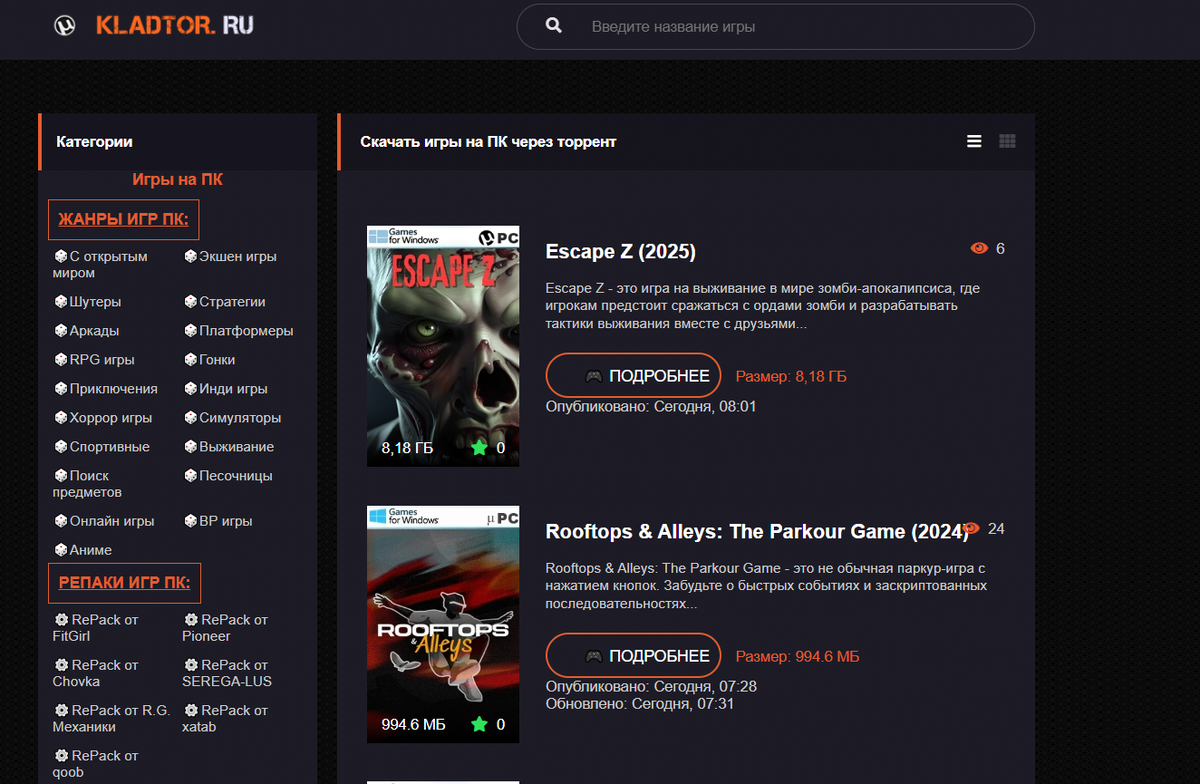Image resolution: width=1200 pixels, height=784 pixels.
Task: Go to Выживание category
Action: pyautogui.click(x=229, y=447)
